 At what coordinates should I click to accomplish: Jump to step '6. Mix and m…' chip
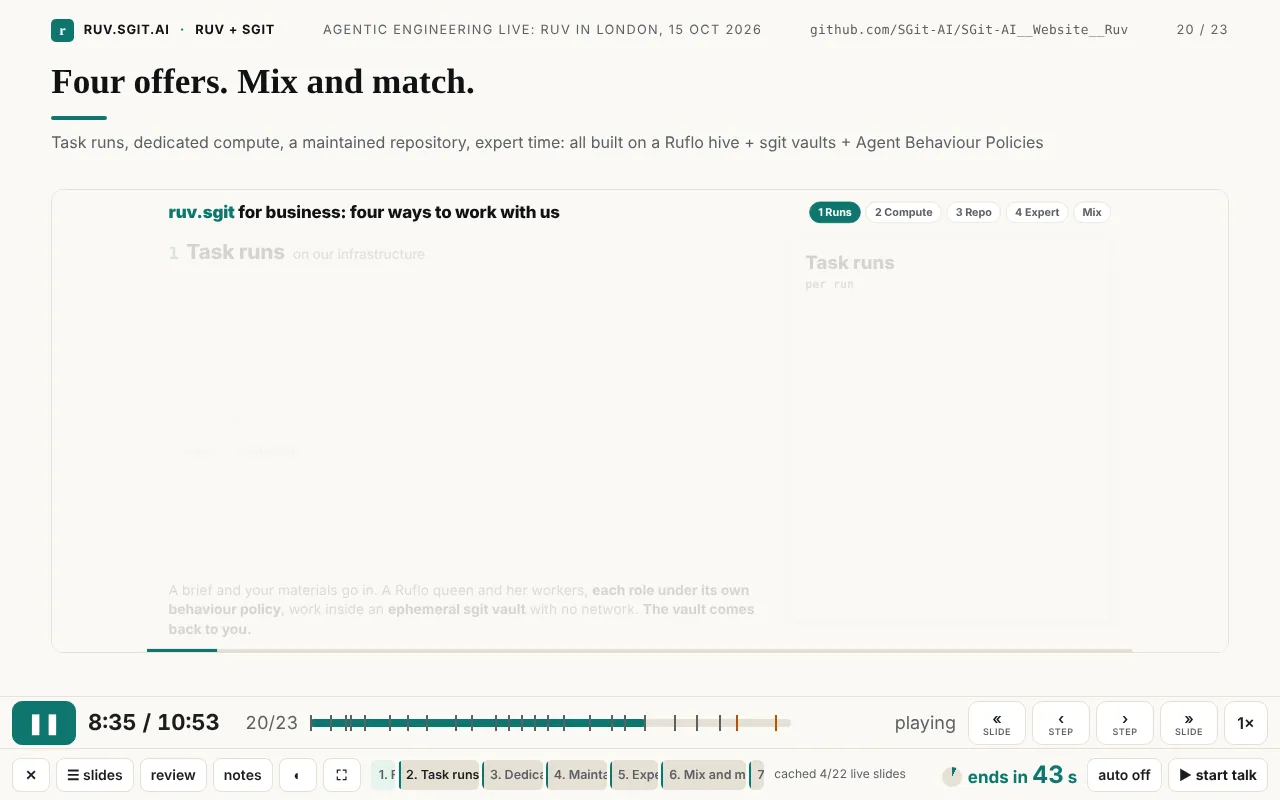(705, 775)
